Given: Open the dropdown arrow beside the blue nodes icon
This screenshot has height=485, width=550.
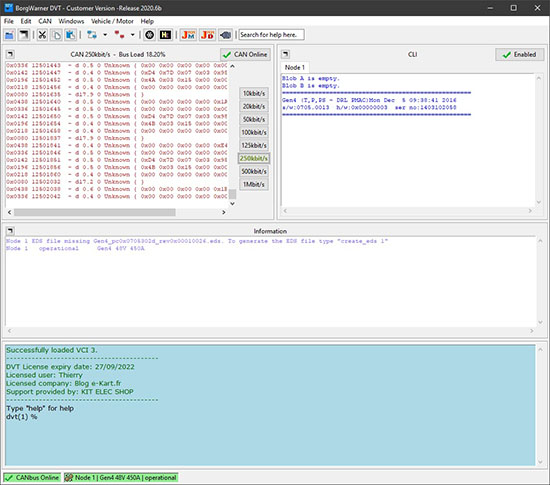Looking at the screenshot, I should [105, 35].
